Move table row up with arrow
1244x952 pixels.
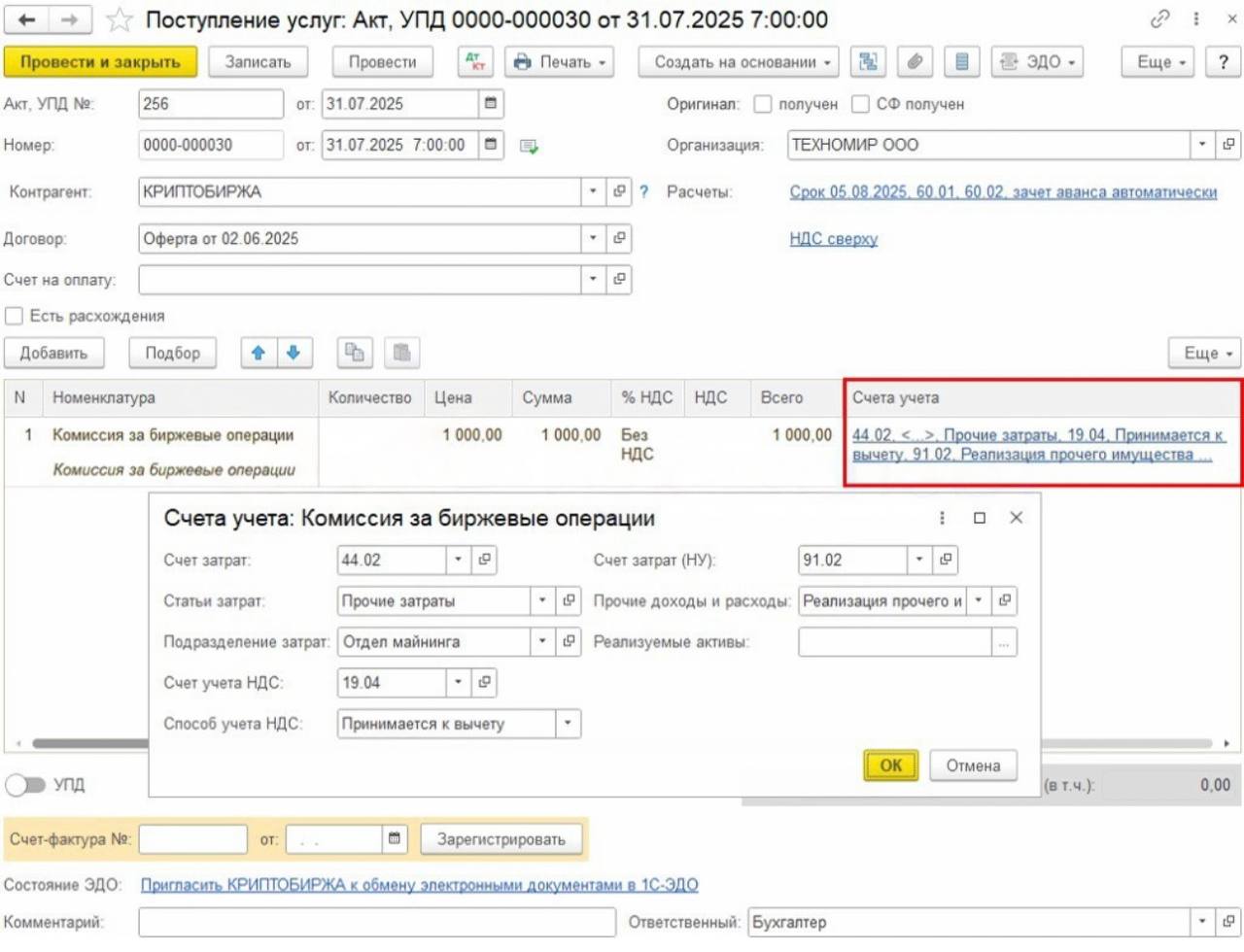[259, 354]
